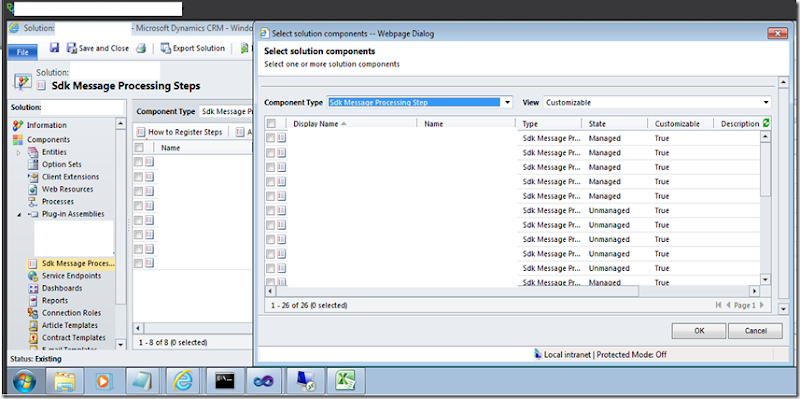Collapse the Plug-in Assemblies node arrow
This screenshot has height=399, width=800.
pos(19,214)
